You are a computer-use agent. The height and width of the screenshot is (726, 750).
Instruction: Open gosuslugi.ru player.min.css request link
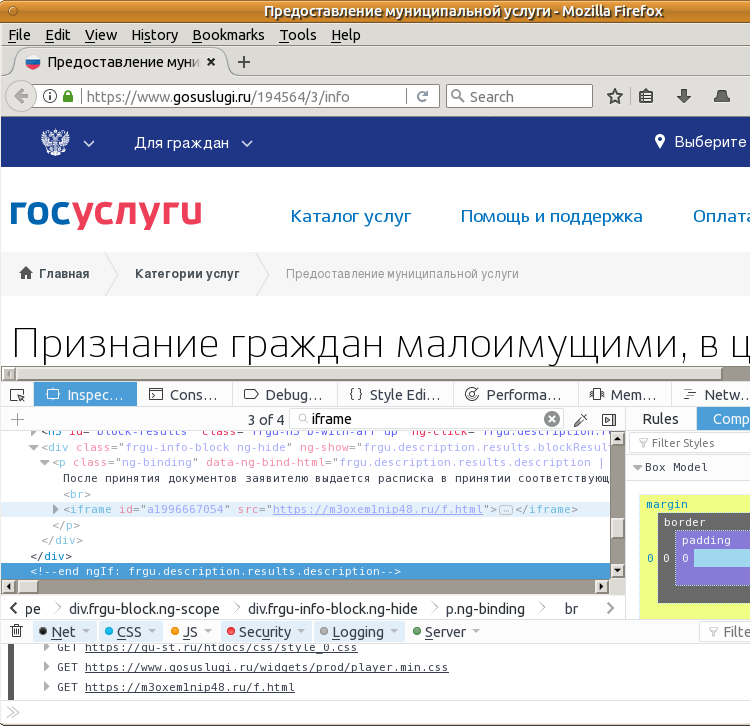pos(266,667)
